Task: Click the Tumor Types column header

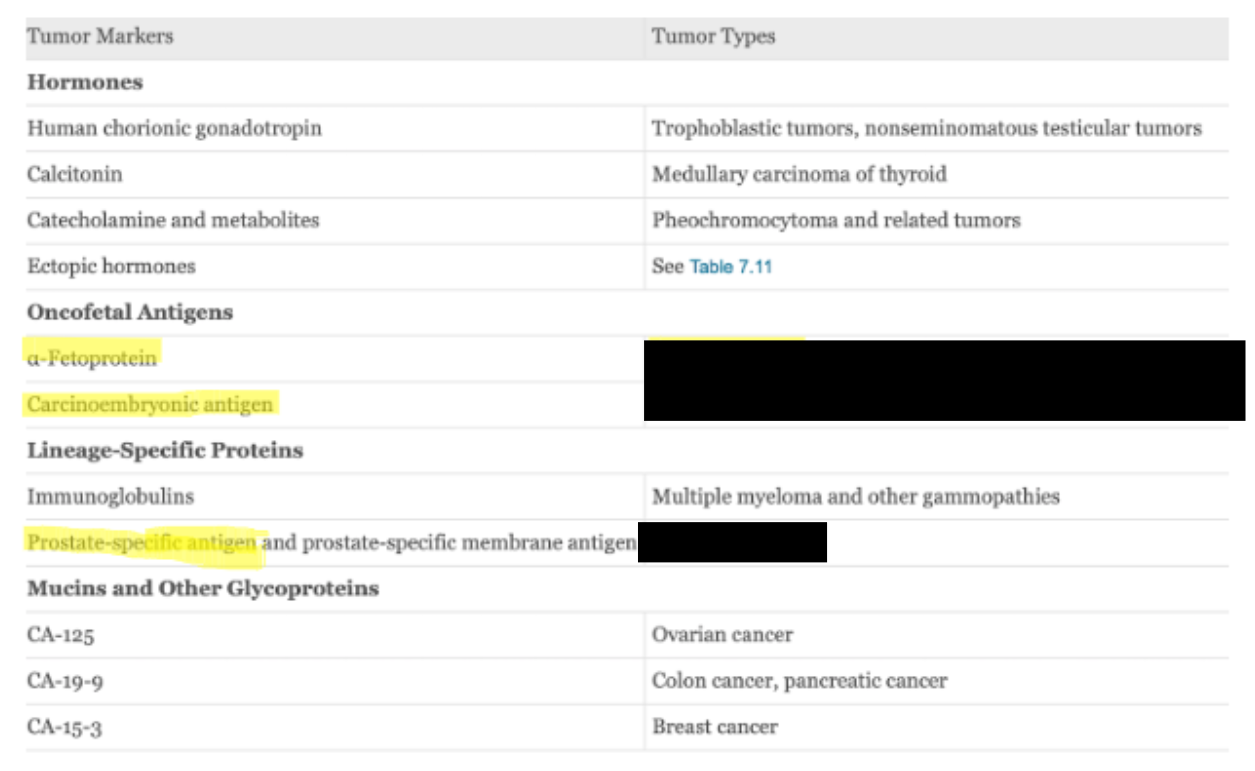Action: click(714, 37)
